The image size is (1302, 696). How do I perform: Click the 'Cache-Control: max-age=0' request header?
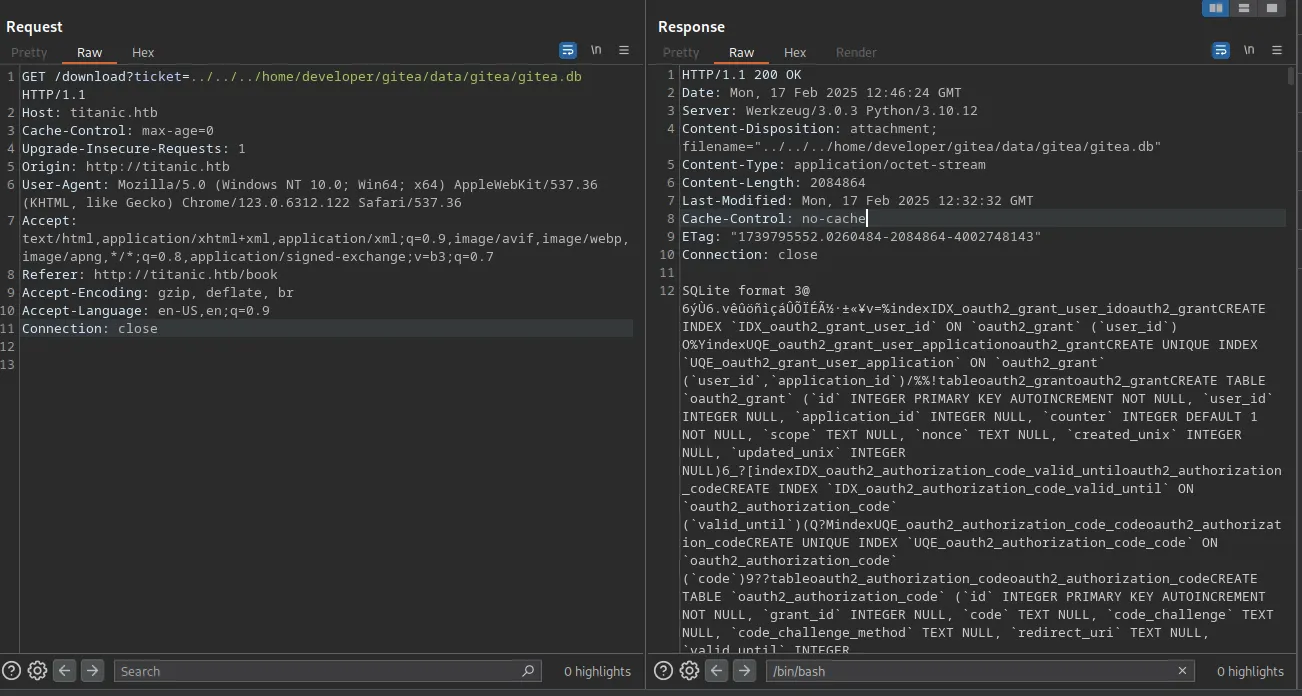click(117, 130)
